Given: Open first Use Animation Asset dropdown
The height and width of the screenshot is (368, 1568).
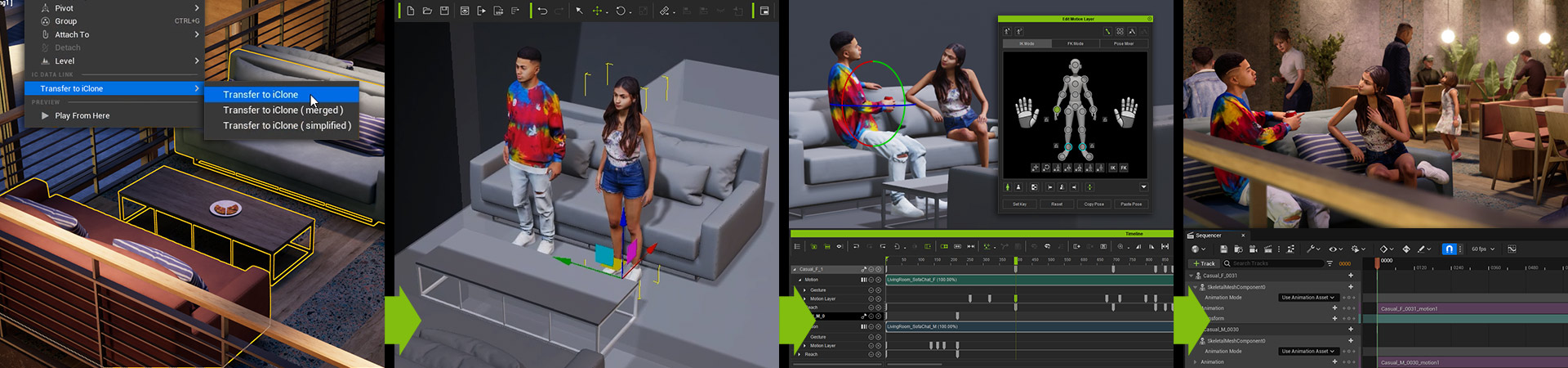Looking at the screenshot, I should click(x=1307, y=298).
